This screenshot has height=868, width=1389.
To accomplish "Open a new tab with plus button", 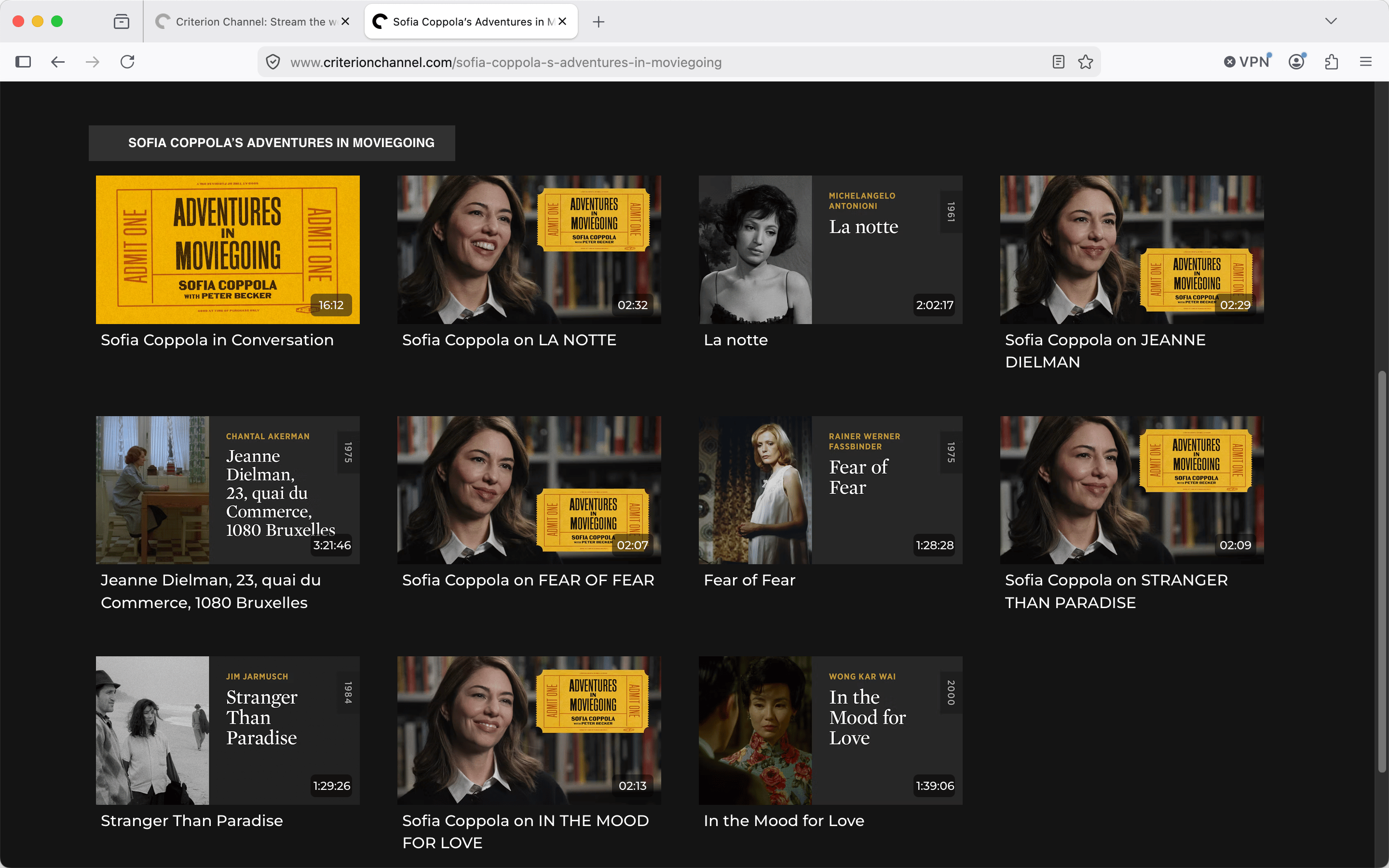I will click(599, 22).
